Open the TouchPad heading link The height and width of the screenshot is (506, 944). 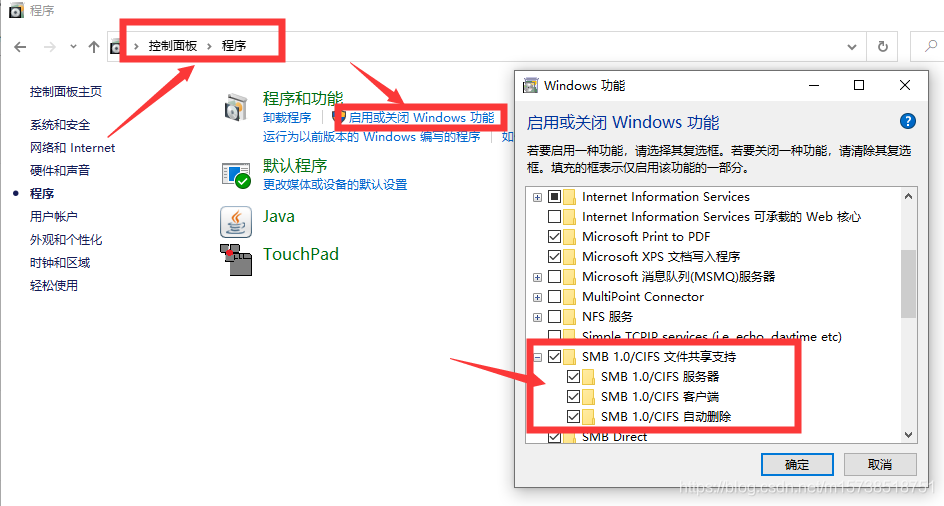300,254
